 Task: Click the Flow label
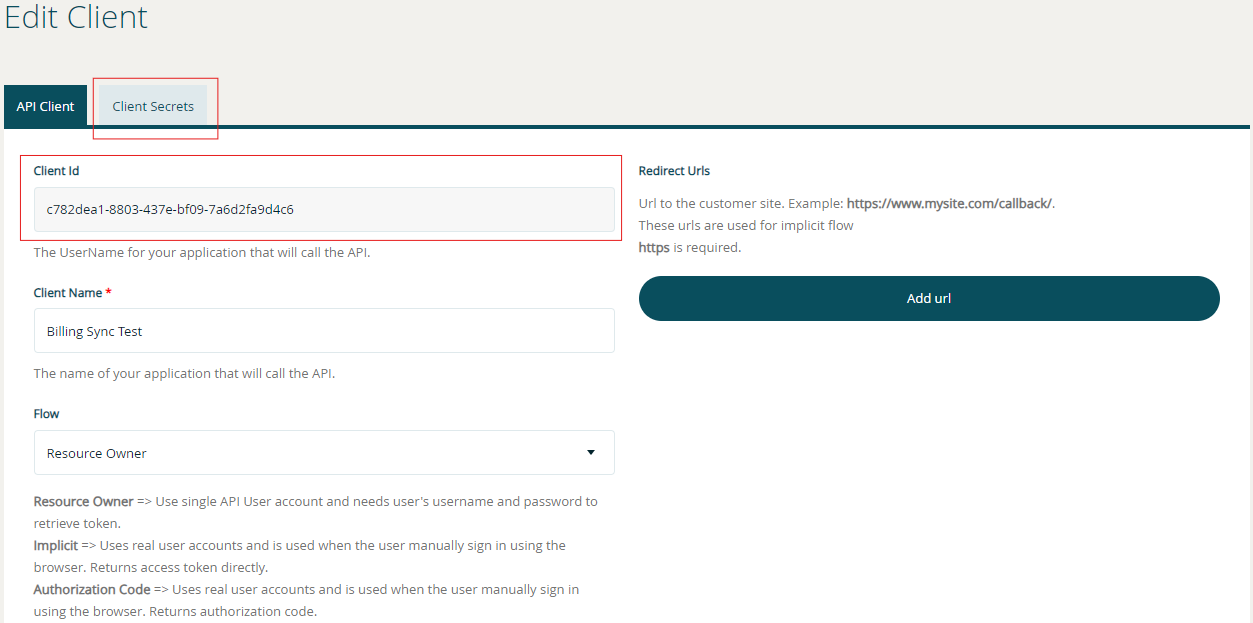pyautogui.click(x=44, y=413)
